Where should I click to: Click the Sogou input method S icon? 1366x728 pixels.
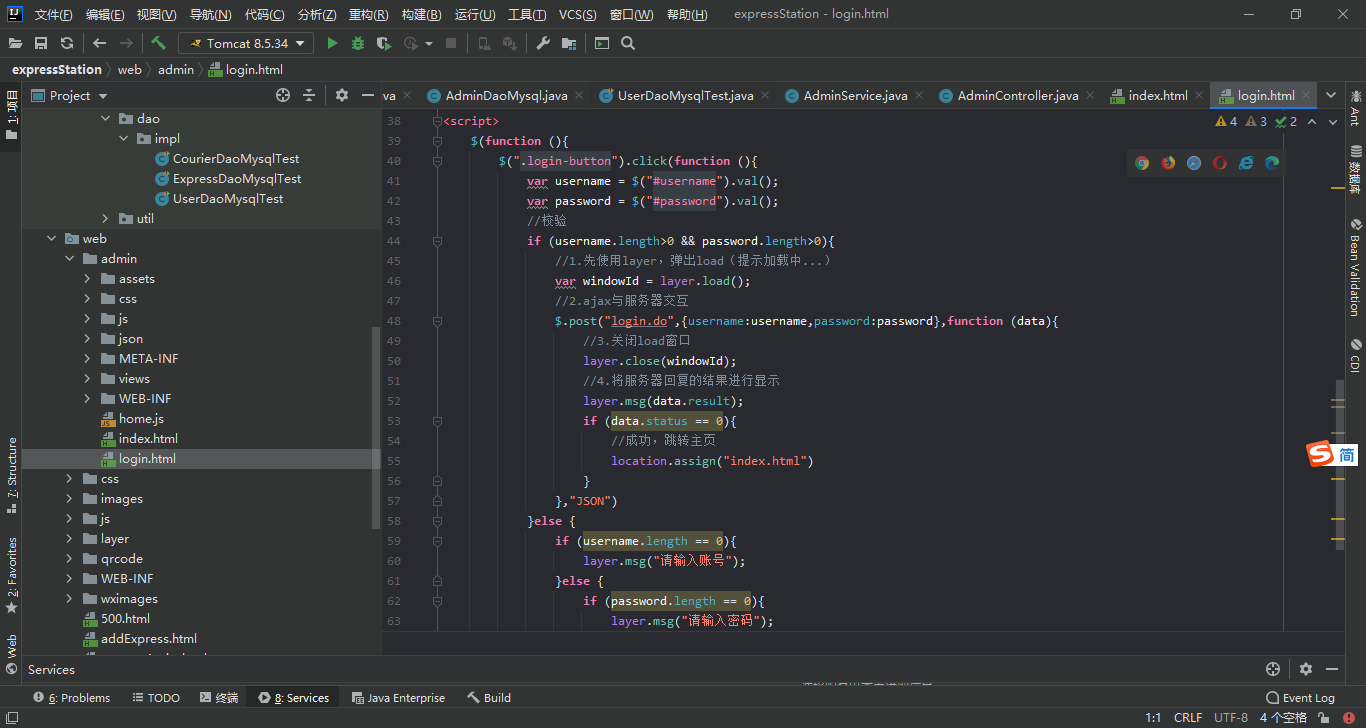(x=1321, y=454)
